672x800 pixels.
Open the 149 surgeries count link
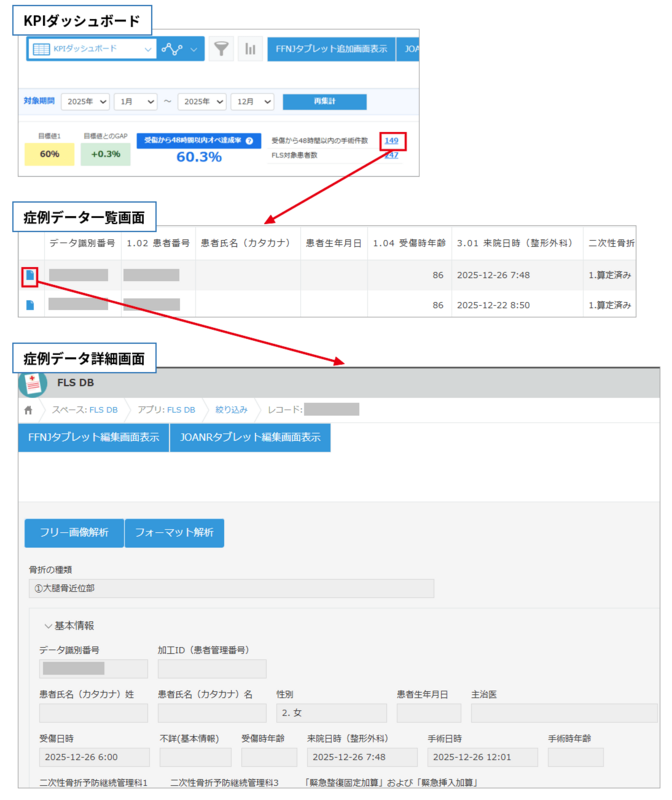(391, 141)
